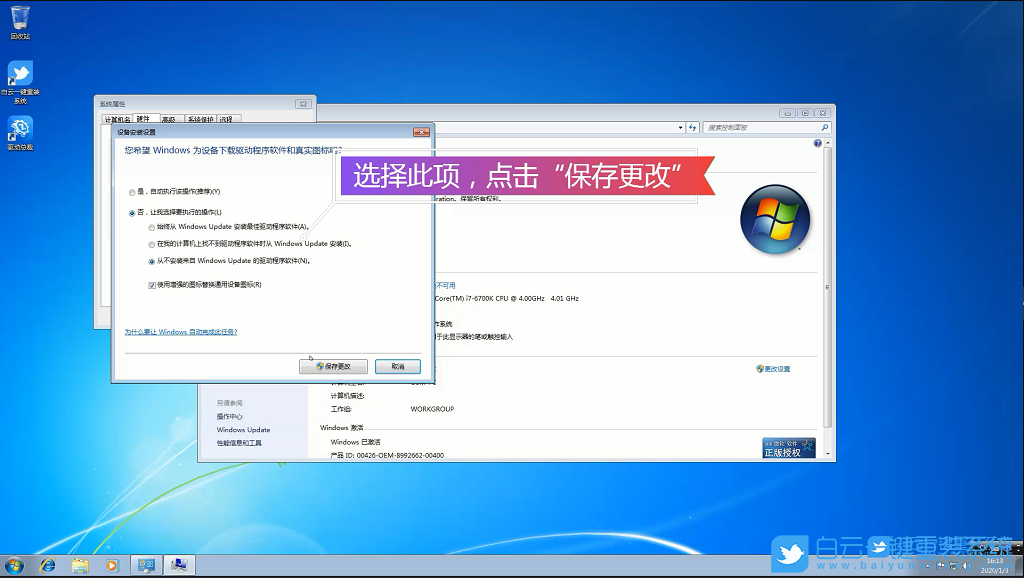Select the 系统保护 tab
This screenshot has width=1024, height=578.
201,118
